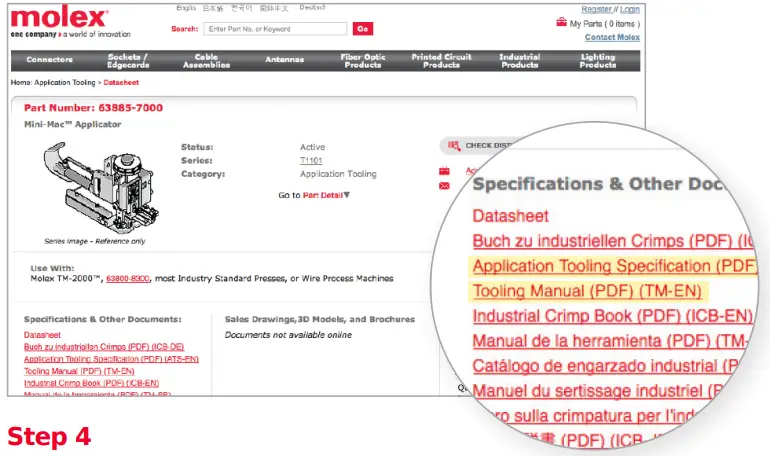The image size is (770, 456).
Task: Click the 'Documents not available online' text
Action: coord(288,335)
